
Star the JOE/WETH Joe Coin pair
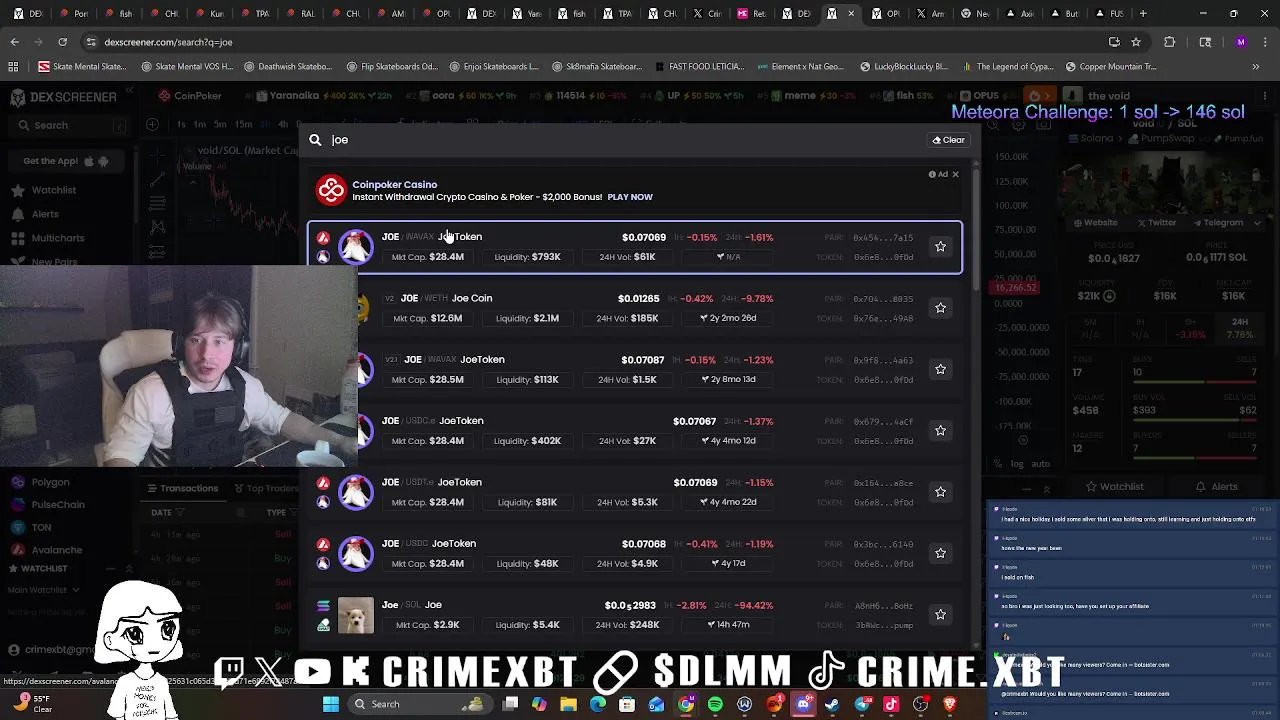(x=940, y=308)
